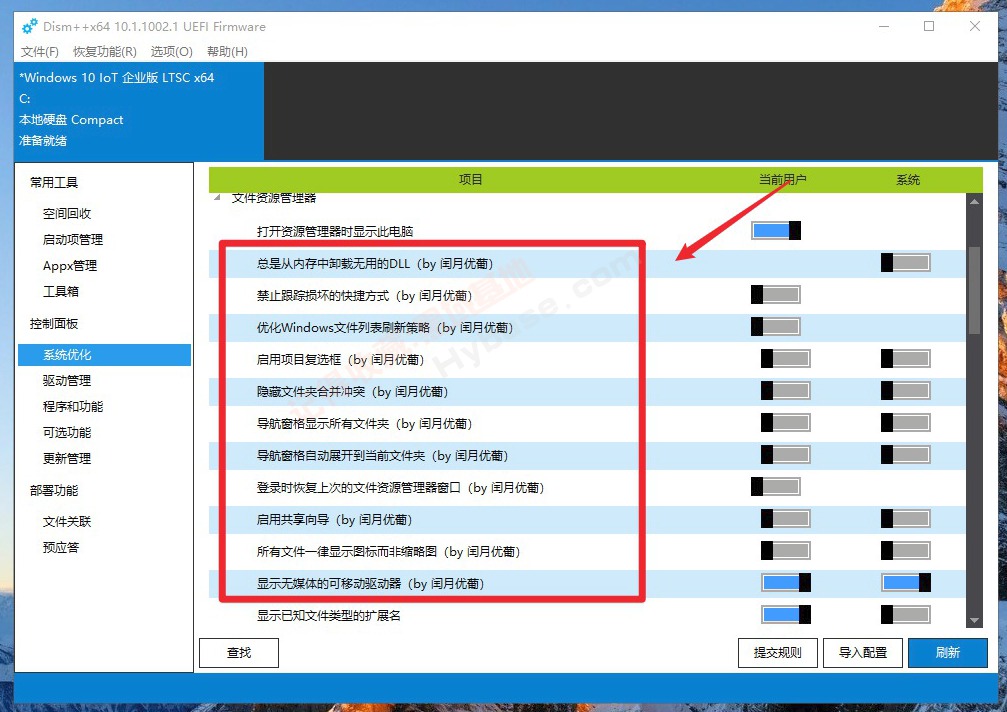Select the 启用共享向导 row label
Screen dimensions: 1007x712
334,519
